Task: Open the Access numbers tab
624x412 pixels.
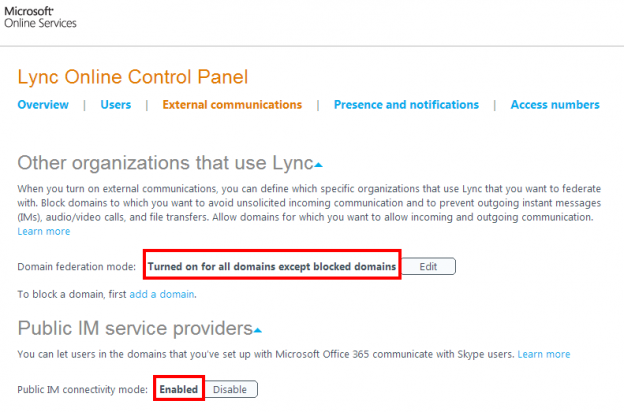Action: [554, 105]
